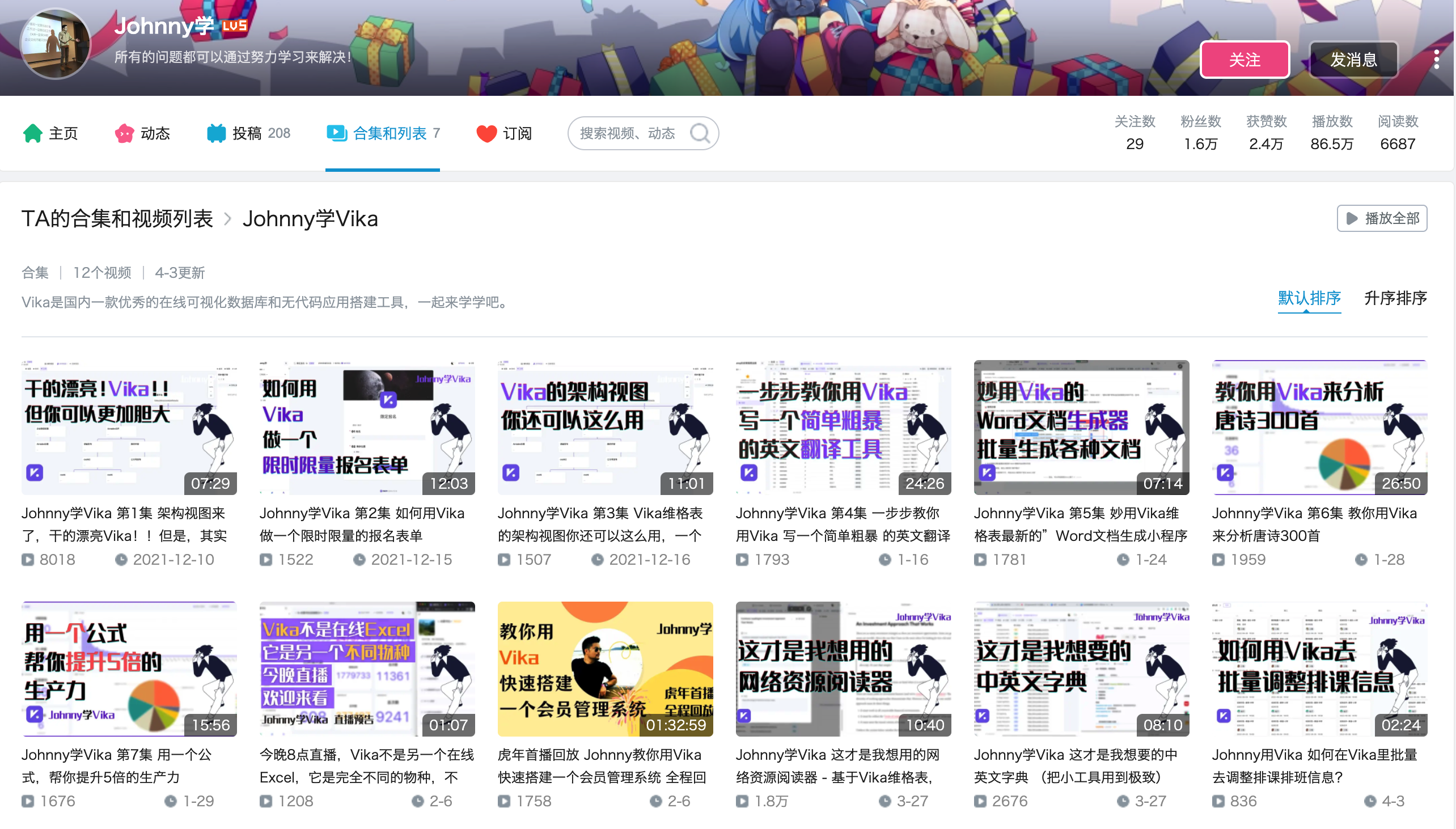Click the pink 动态 icon
The height and width of the screenshot is (829, 1456).
pyautogui.click(x=124, y=133)
